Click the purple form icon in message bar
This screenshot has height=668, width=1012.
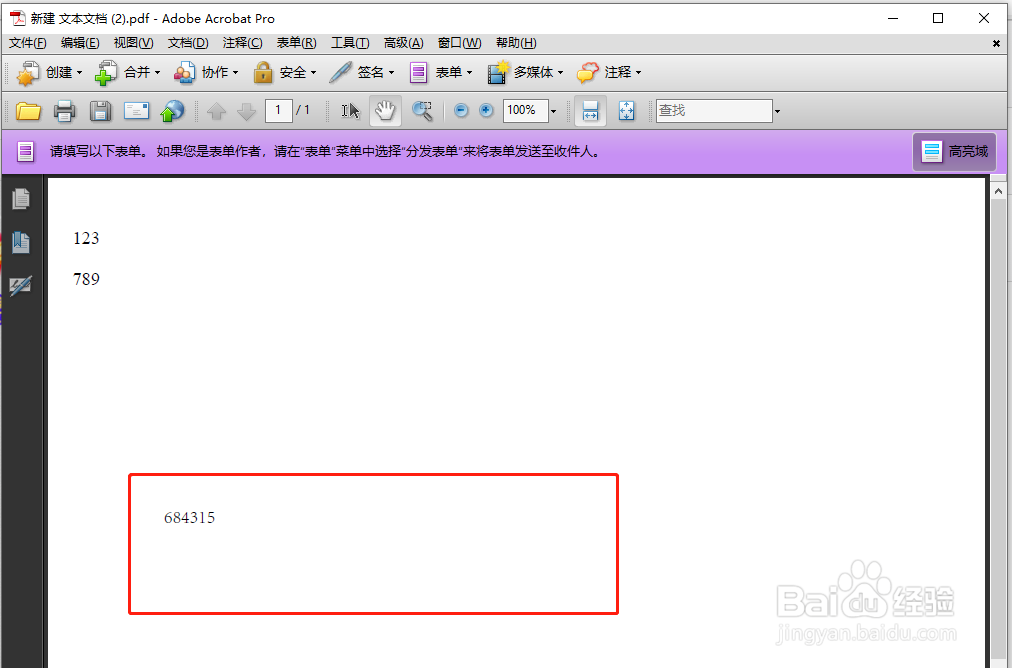(x=26, y=152)
